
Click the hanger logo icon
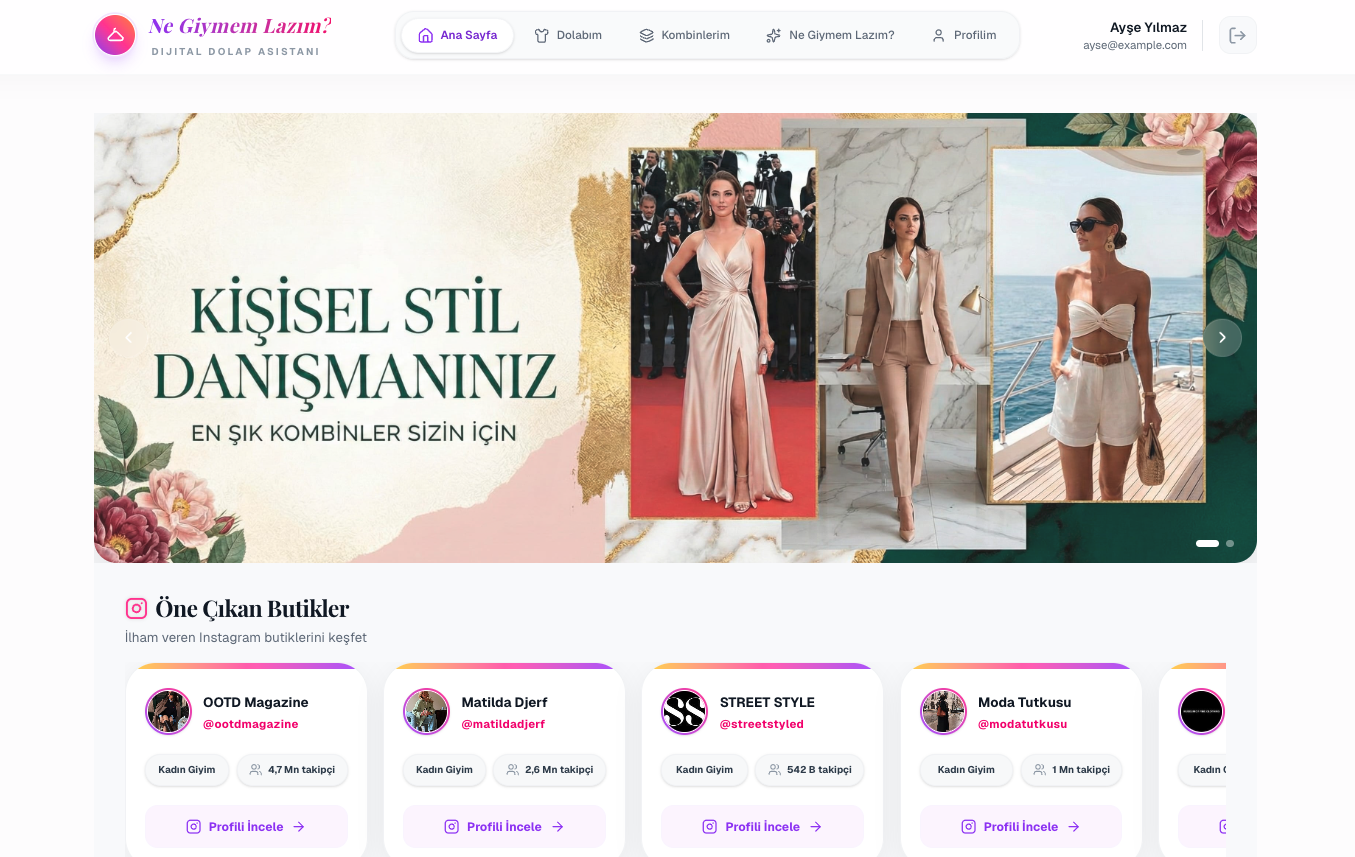(x=115, y=35)
